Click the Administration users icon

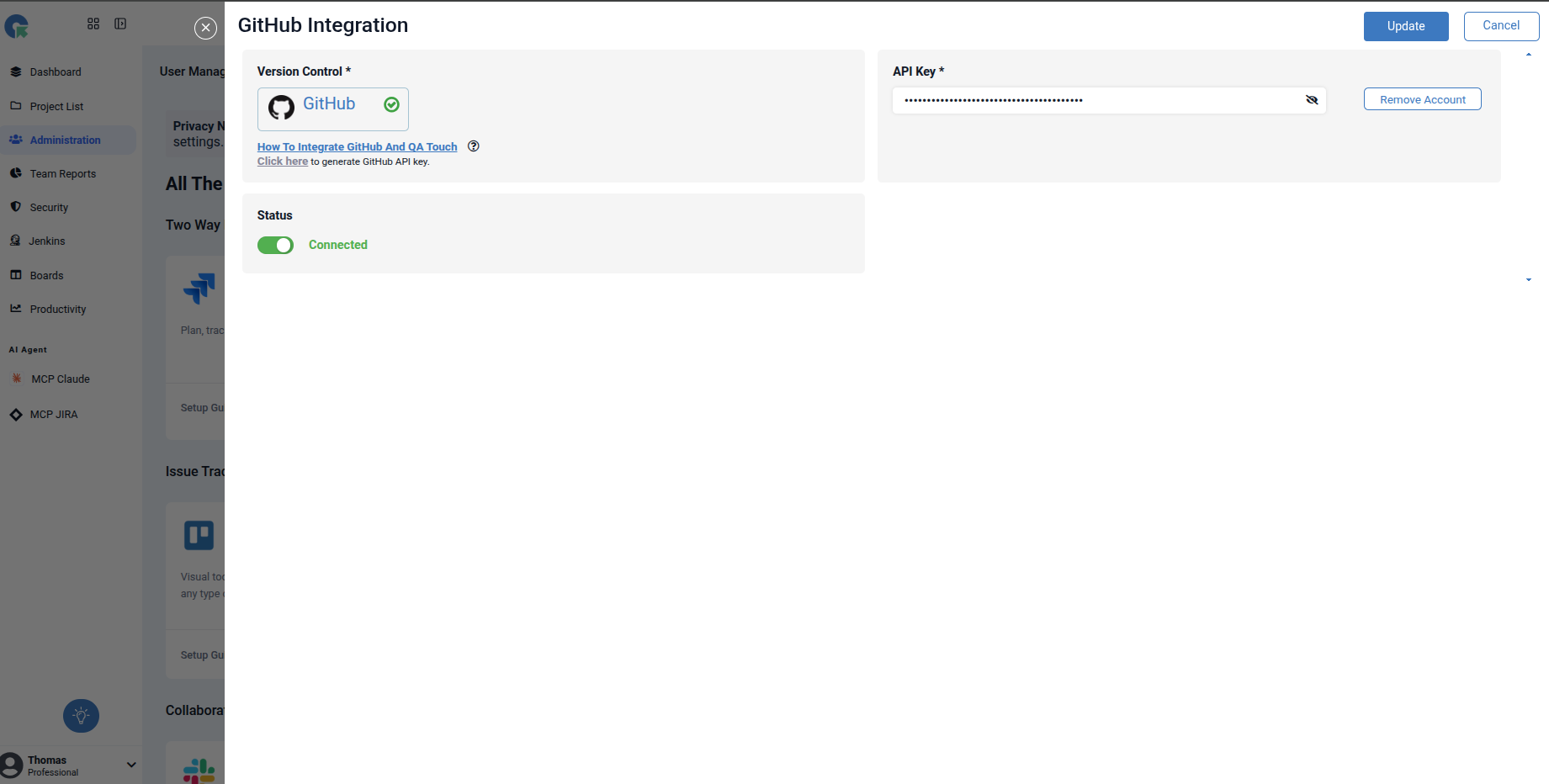[16, 140]
